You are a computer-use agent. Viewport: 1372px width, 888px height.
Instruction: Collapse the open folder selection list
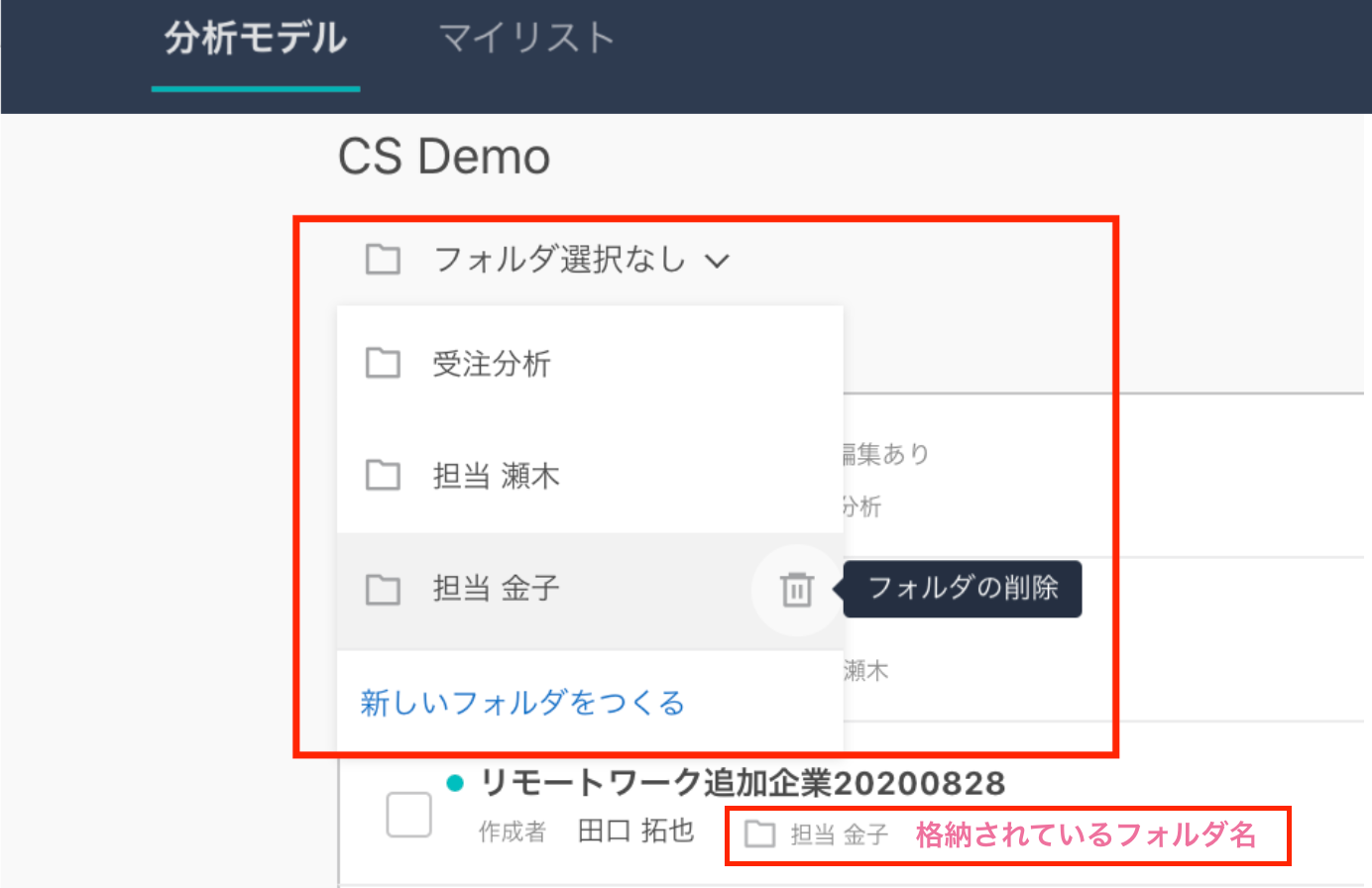[x=717, y=260]
